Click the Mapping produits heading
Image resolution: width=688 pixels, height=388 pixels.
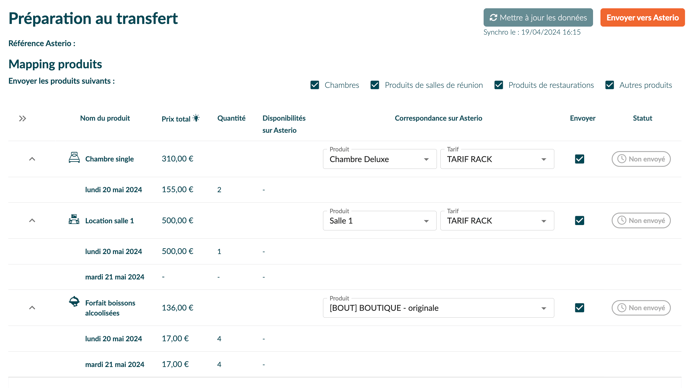pos(55,64)
